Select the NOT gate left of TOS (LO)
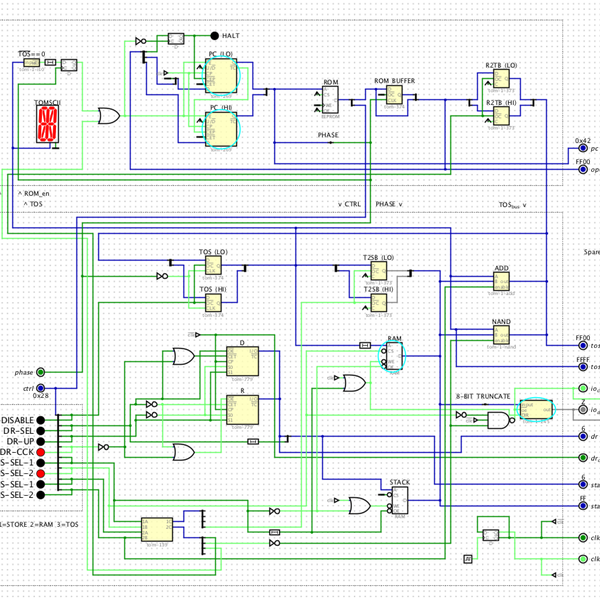The height and width of the screenshot is (600, 600). point(162,276)
